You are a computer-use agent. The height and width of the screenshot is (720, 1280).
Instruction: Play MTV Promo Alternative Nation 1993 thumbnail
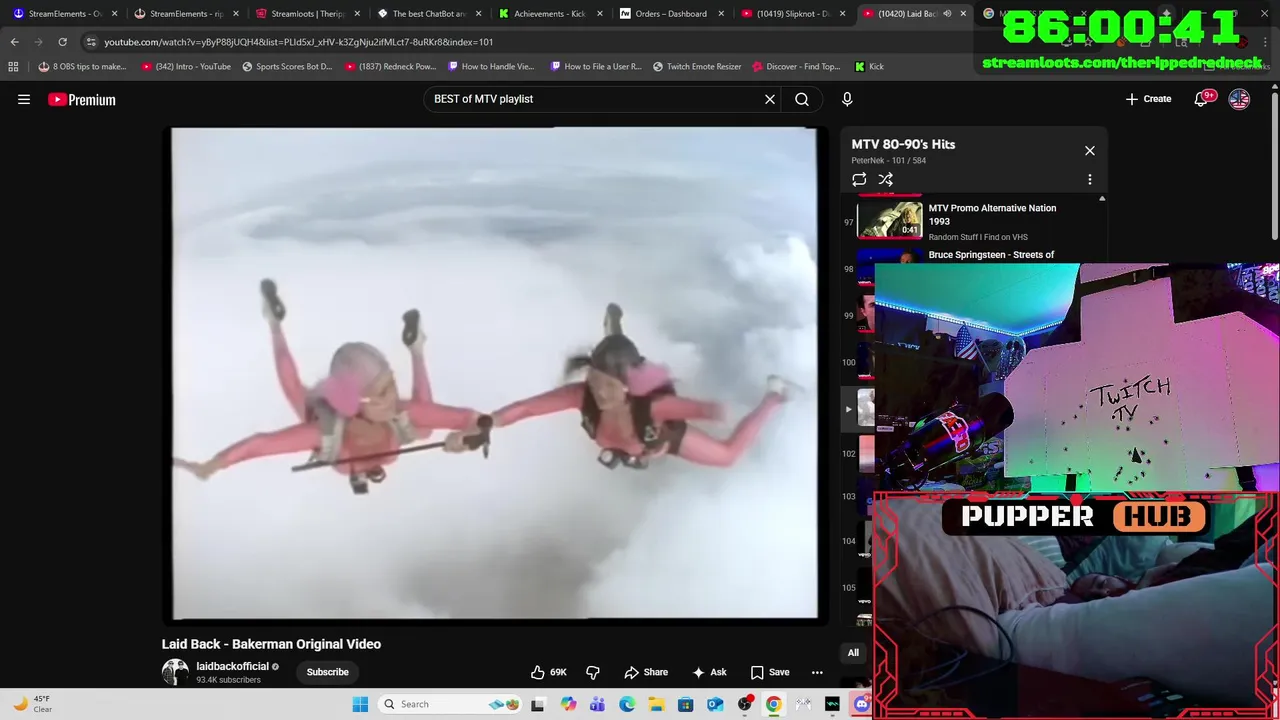pyautogui.click(x=890, y=220)
